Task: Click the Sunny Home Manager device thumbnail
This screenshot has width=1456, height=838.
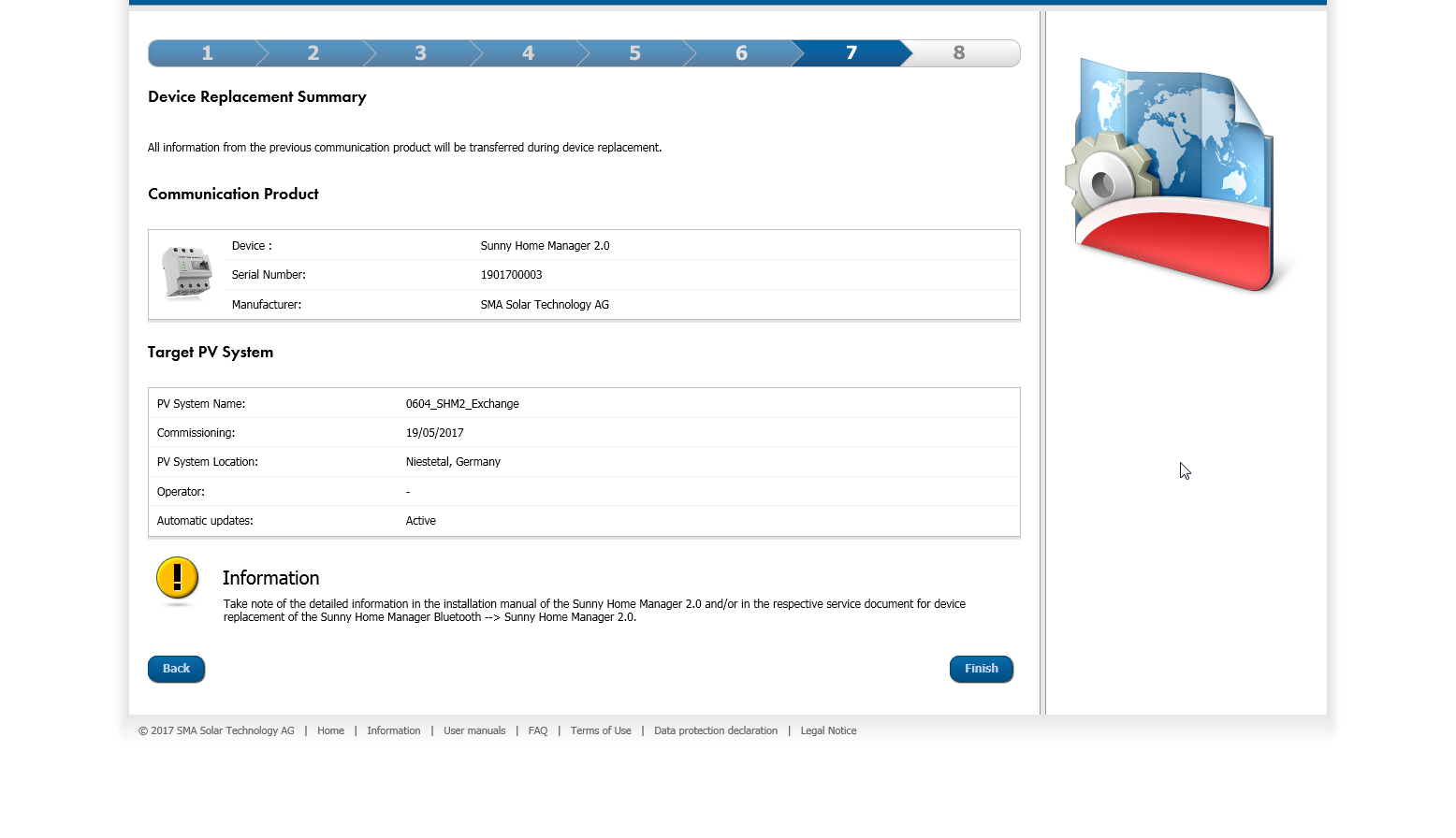Action: (x=186, y=273)
